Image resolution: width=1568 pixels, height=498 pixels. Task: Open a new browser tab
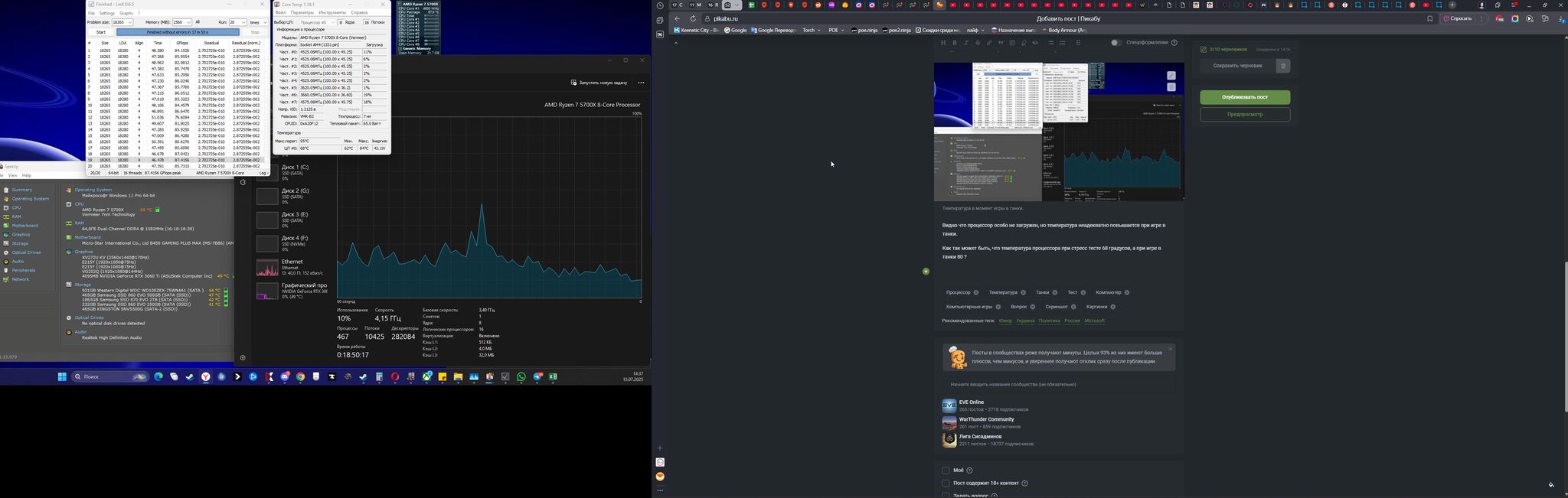pyautogui.click(x=1452, y=5)
